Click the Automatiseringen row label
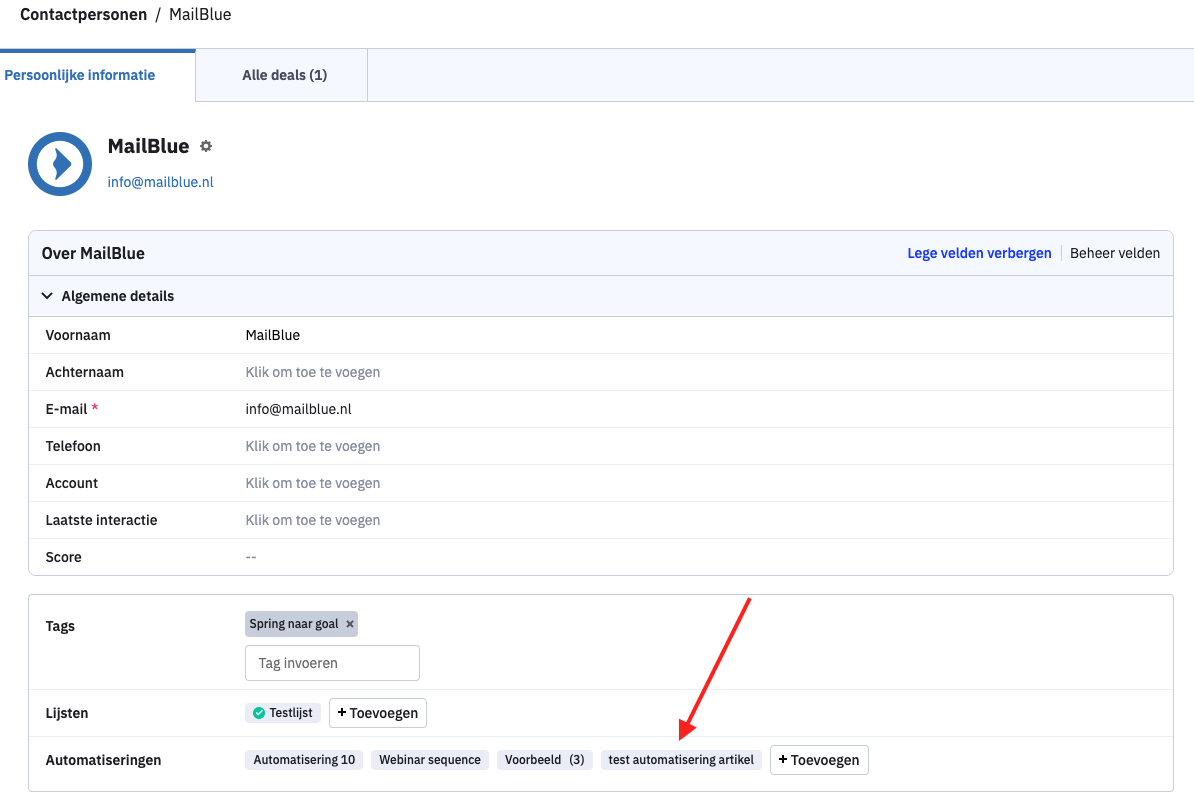The image size is (1194, 804). coord(104,760)
